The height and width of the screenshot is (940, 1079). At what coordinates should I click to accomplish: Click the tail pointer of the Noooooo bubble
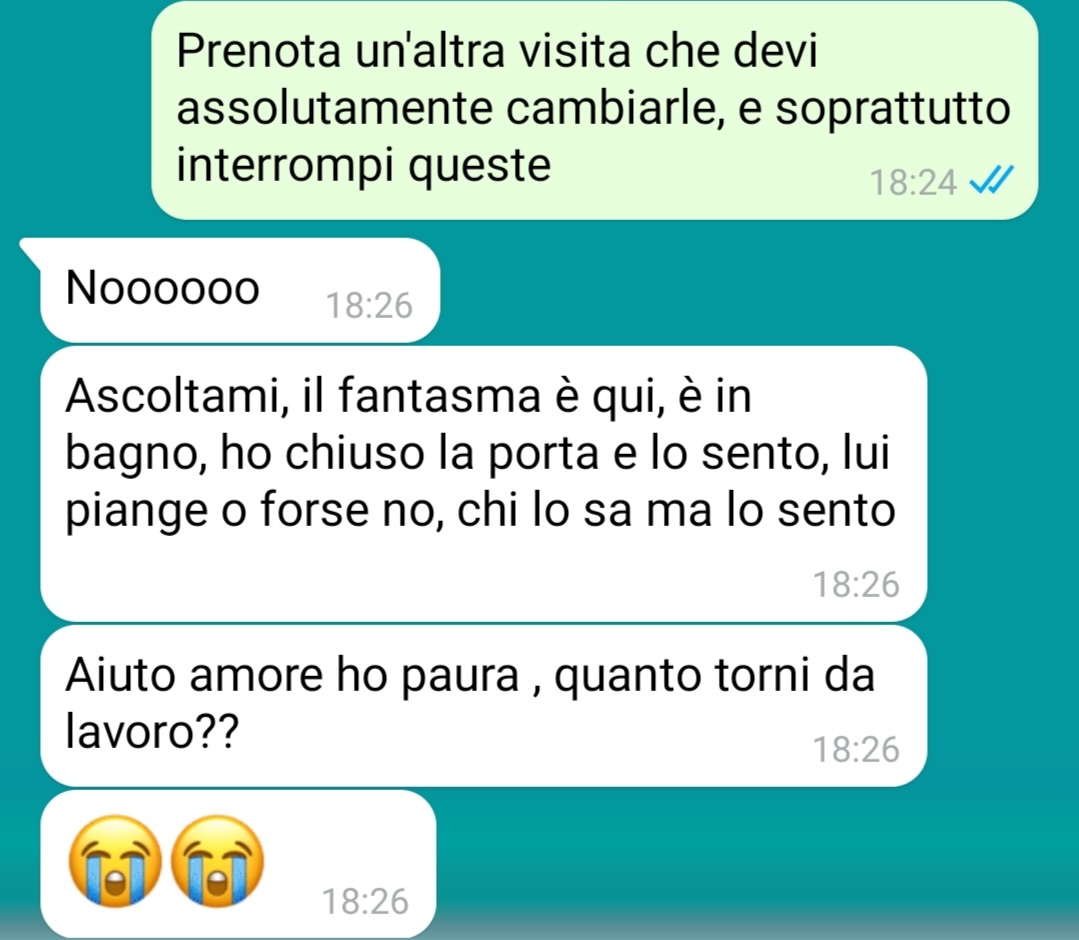point(33,249)
